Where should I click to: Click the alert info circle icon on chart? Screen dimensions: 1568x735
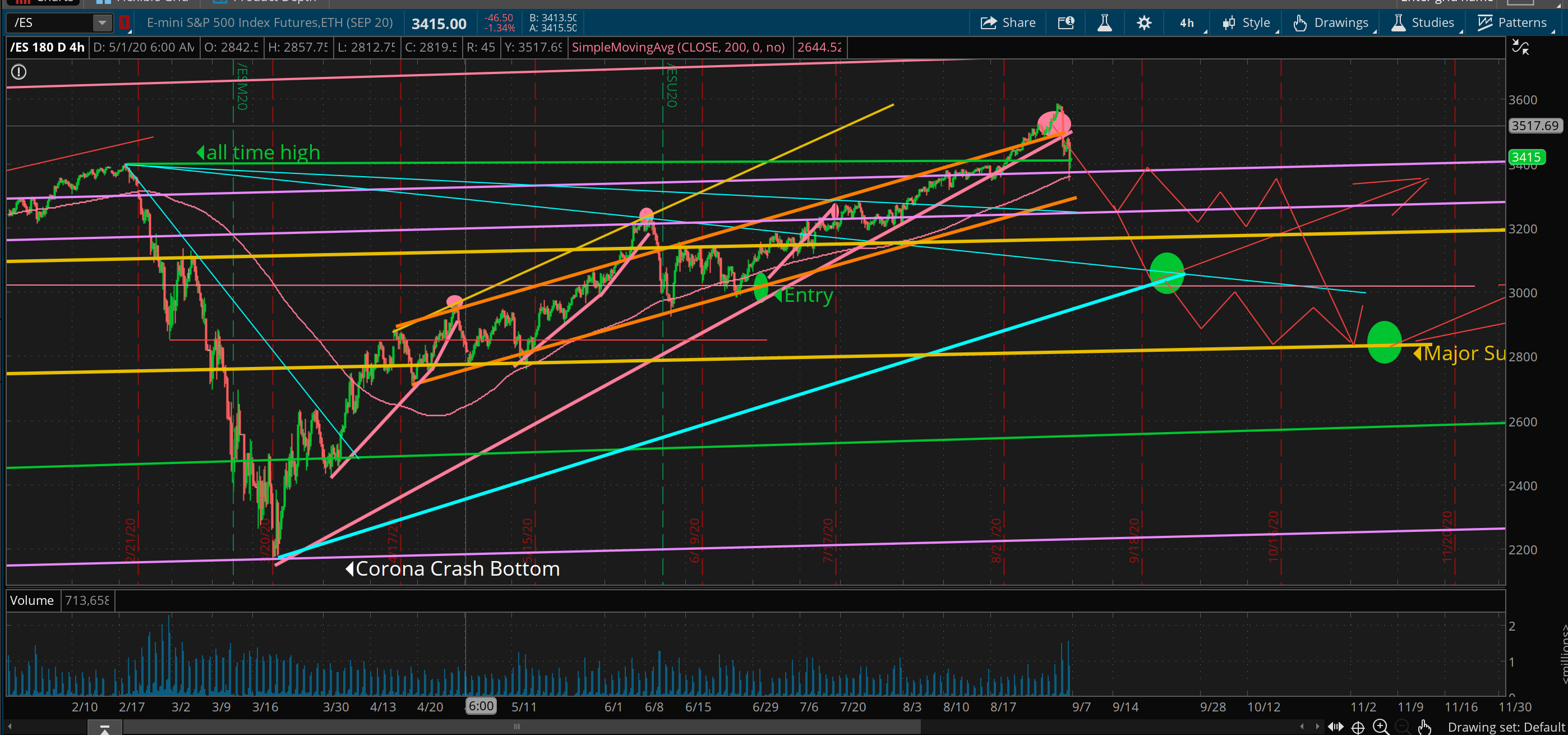click(x=19, y=72)
